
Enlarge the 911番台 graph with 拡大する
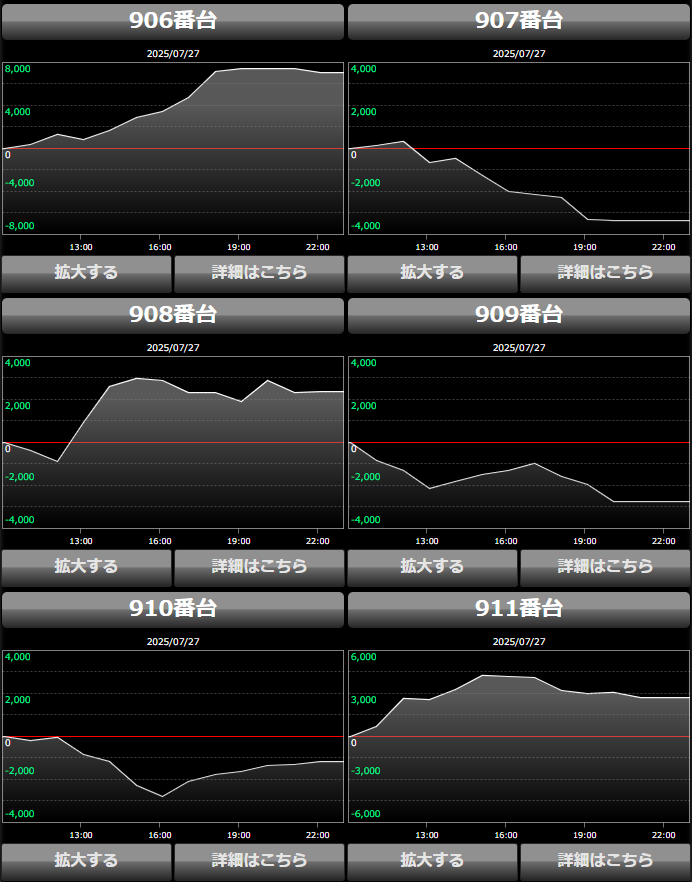pyautogui.click(x=432, y=862)
